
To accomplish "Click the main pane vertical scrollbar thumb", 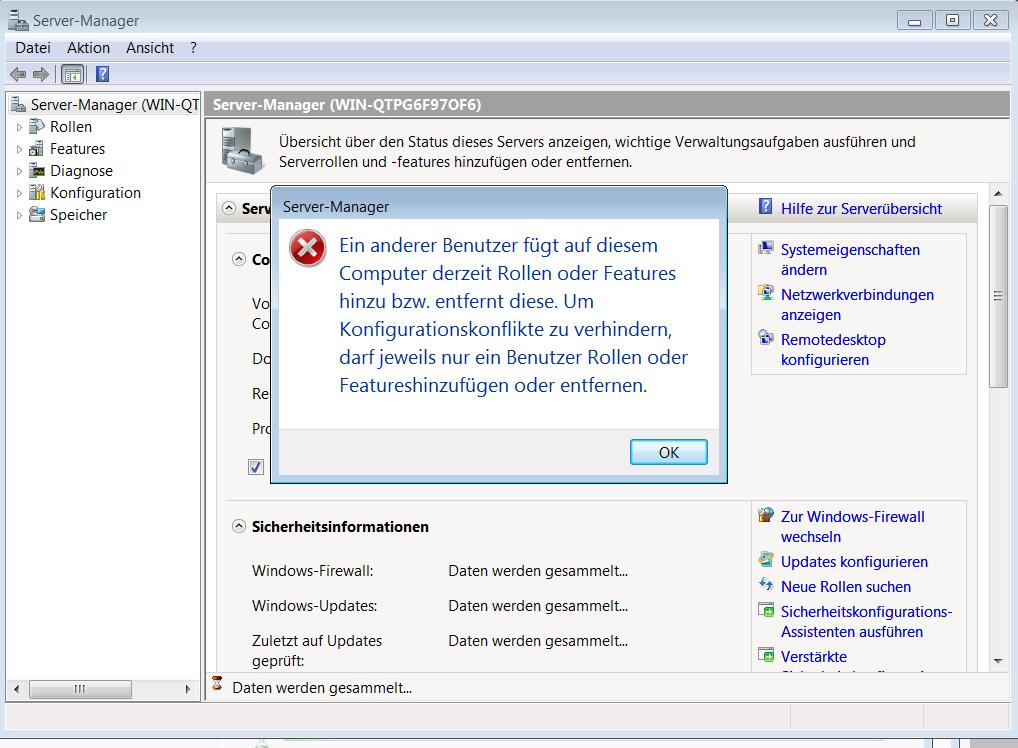I will click(998, 296).
